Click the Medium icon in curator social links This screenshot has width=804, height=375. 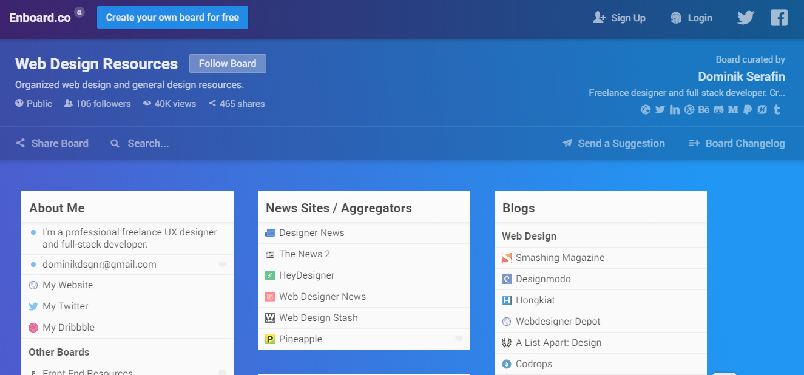point(733,109)
